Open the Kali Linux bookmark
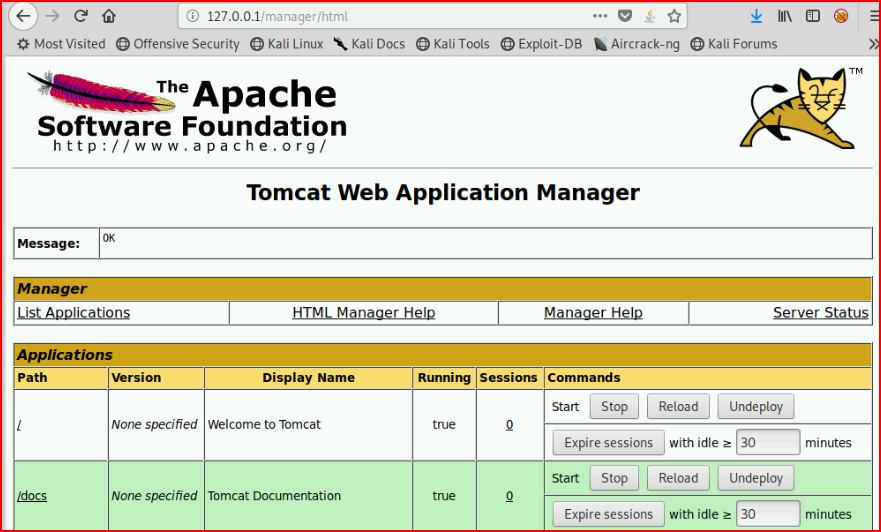 coord(287,44)
